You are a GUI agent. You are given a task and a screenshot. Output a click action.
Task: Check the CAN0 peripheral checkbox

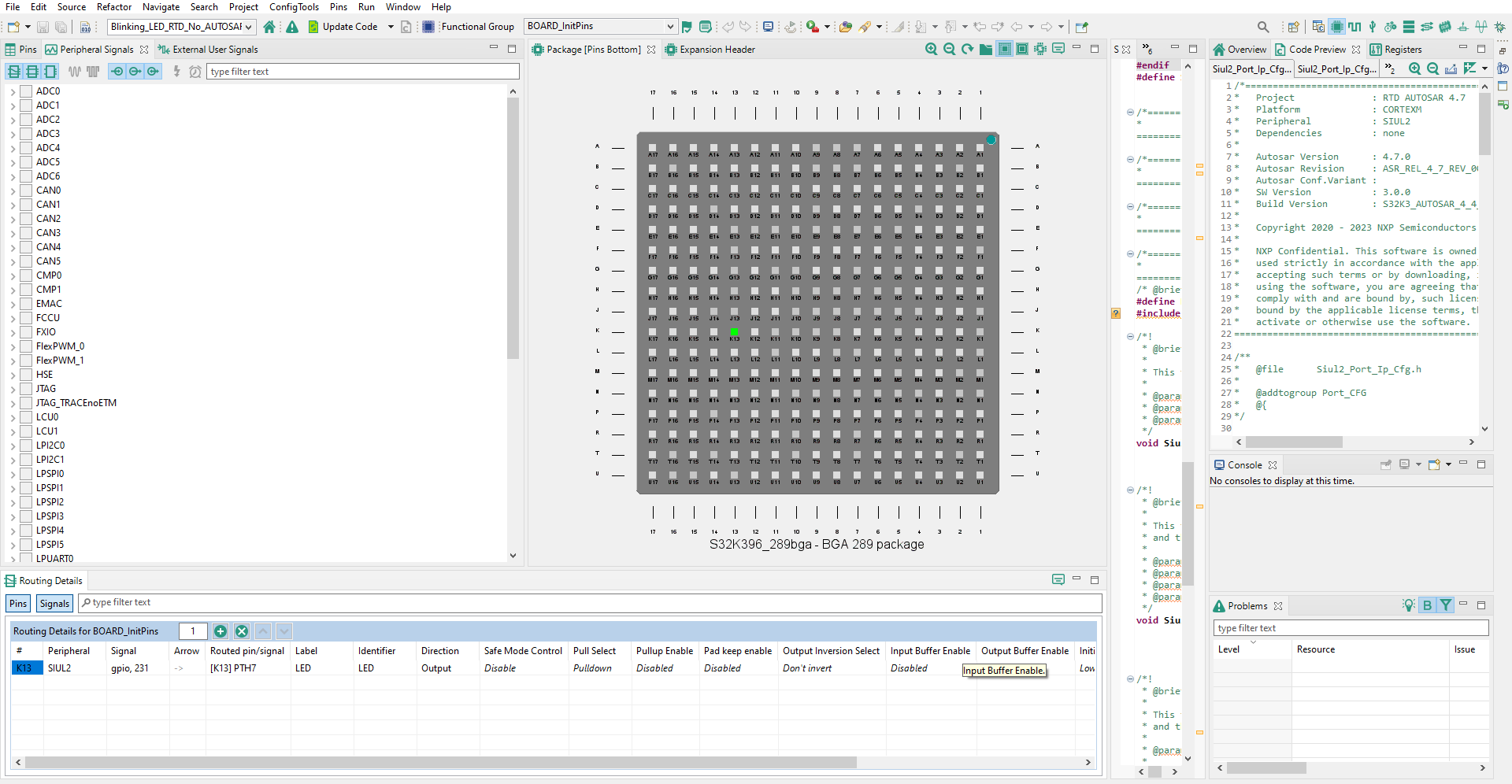26,190
